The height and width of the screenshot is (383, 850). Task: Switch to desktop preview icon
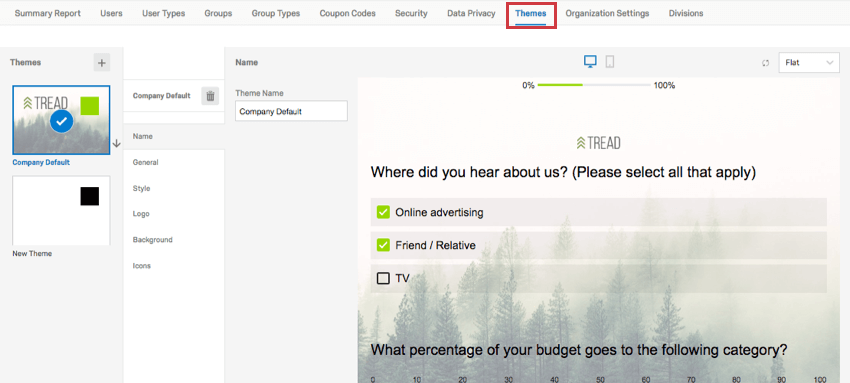(x=590, y=62)
